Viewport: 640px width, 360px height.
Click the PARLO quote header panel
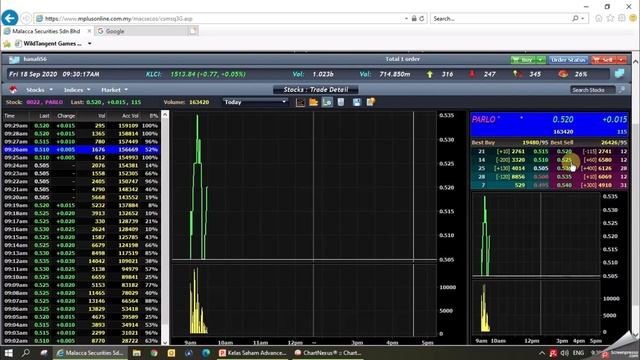click(549, 125)
